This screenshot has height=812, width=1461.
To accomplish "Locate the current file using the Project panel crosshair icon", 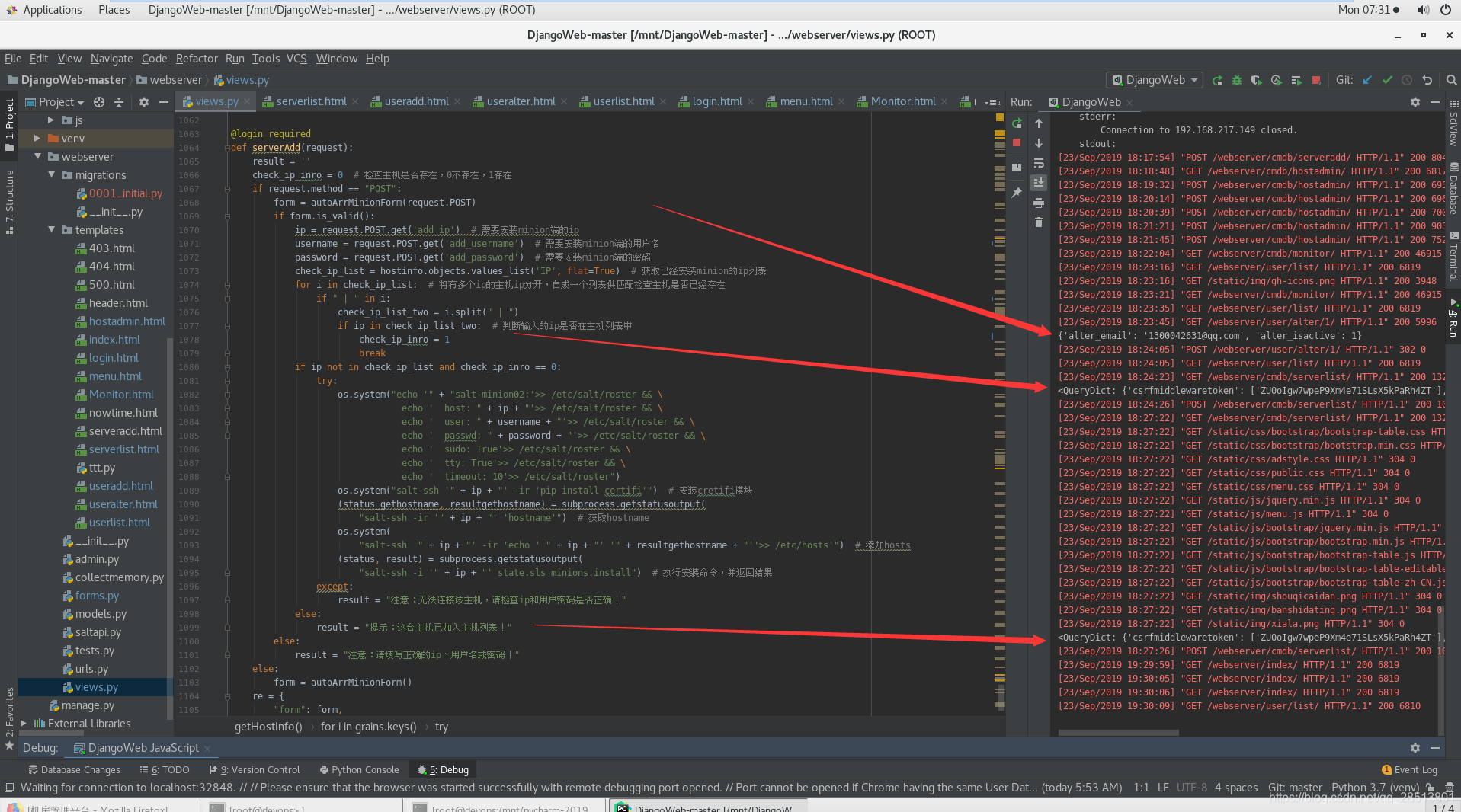I will pyautogui.click(x=99, y=102).
